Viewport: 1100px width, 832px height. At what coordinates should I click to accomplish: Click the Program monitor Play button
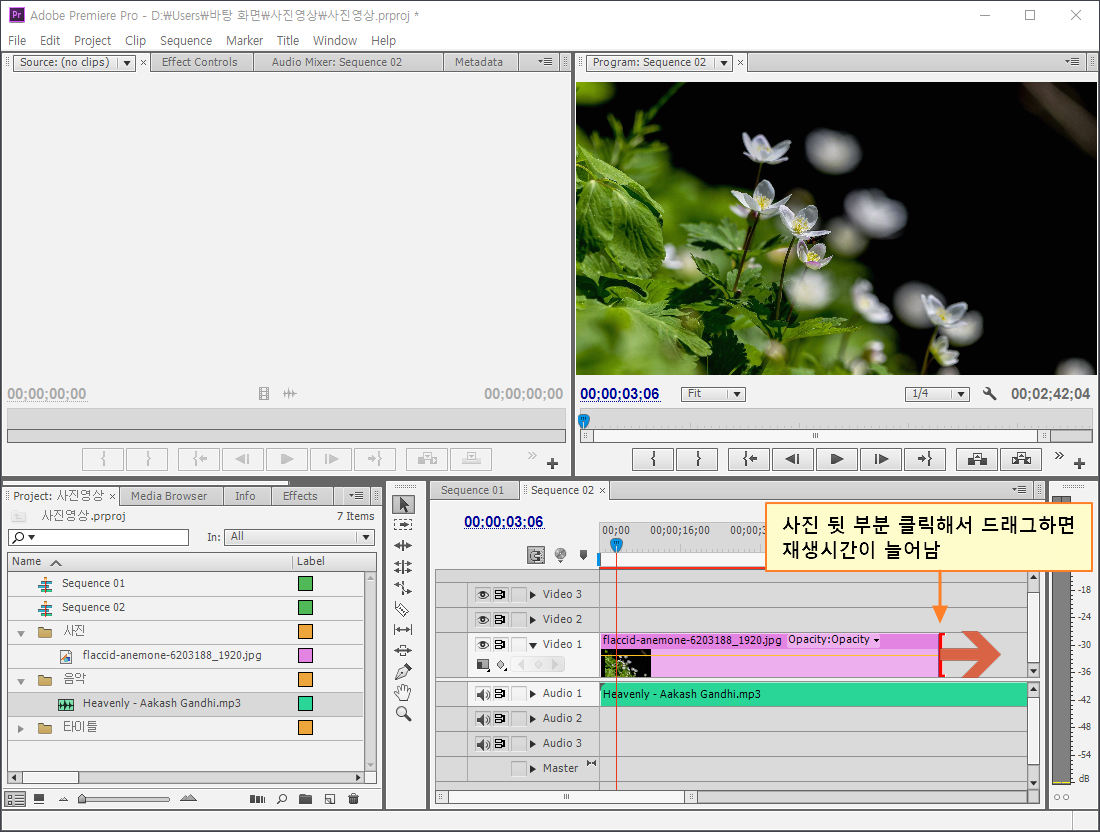point(837,459)
